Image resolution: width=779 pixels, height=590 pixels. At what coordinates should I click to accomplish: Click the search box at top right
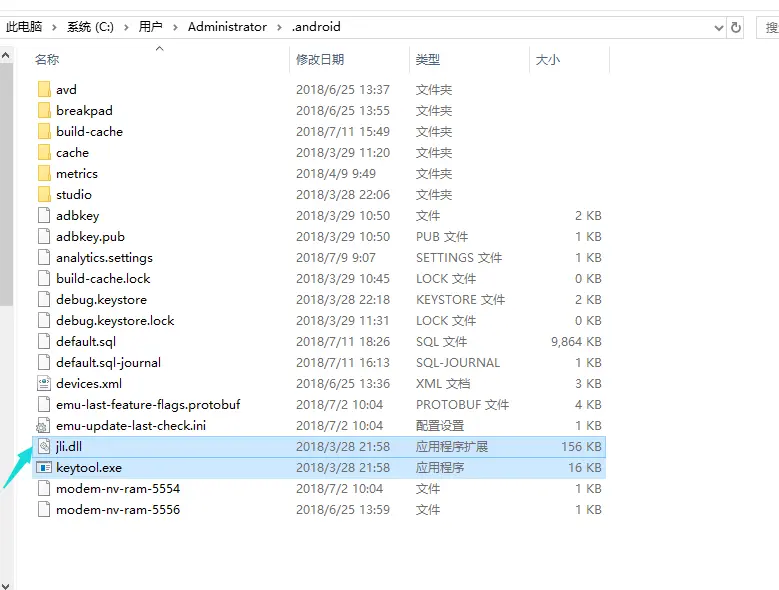768,27
